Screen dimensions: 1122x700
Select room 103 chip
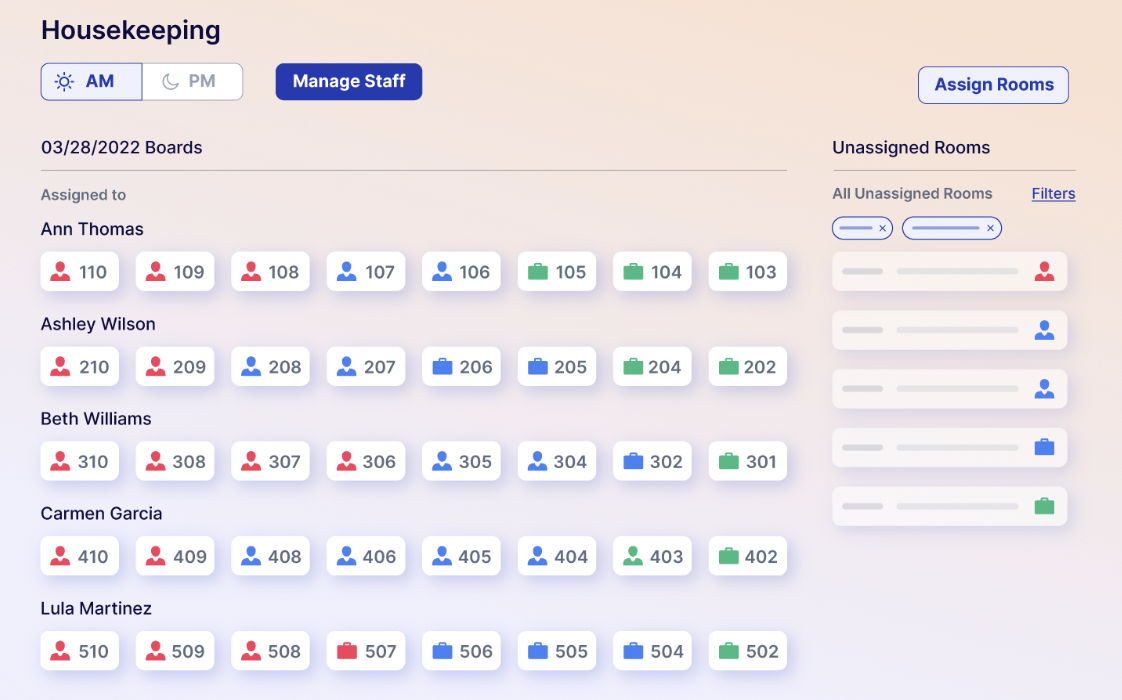748,271
